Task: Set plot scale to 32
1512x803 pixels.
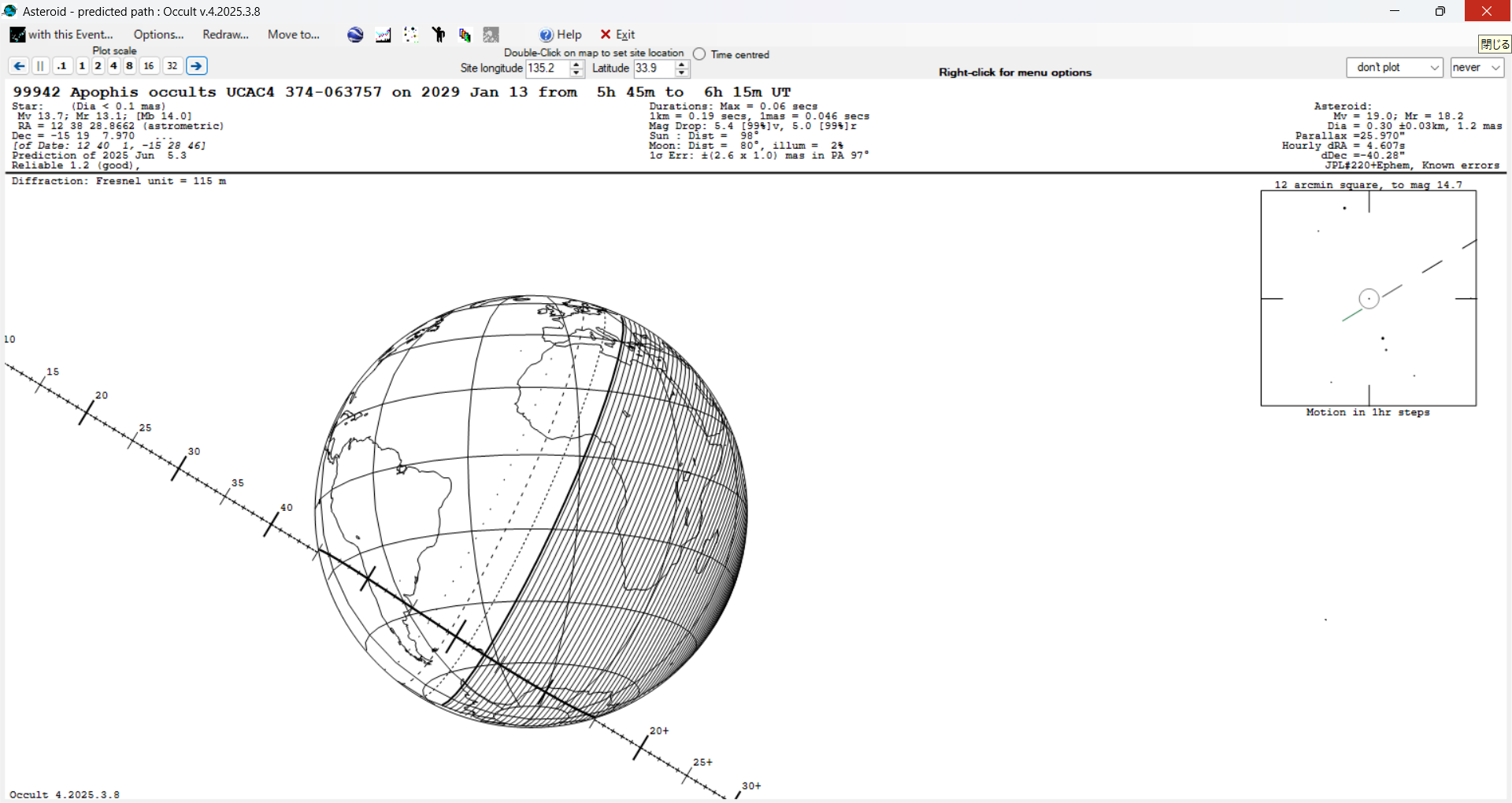Action: [172, 66]
